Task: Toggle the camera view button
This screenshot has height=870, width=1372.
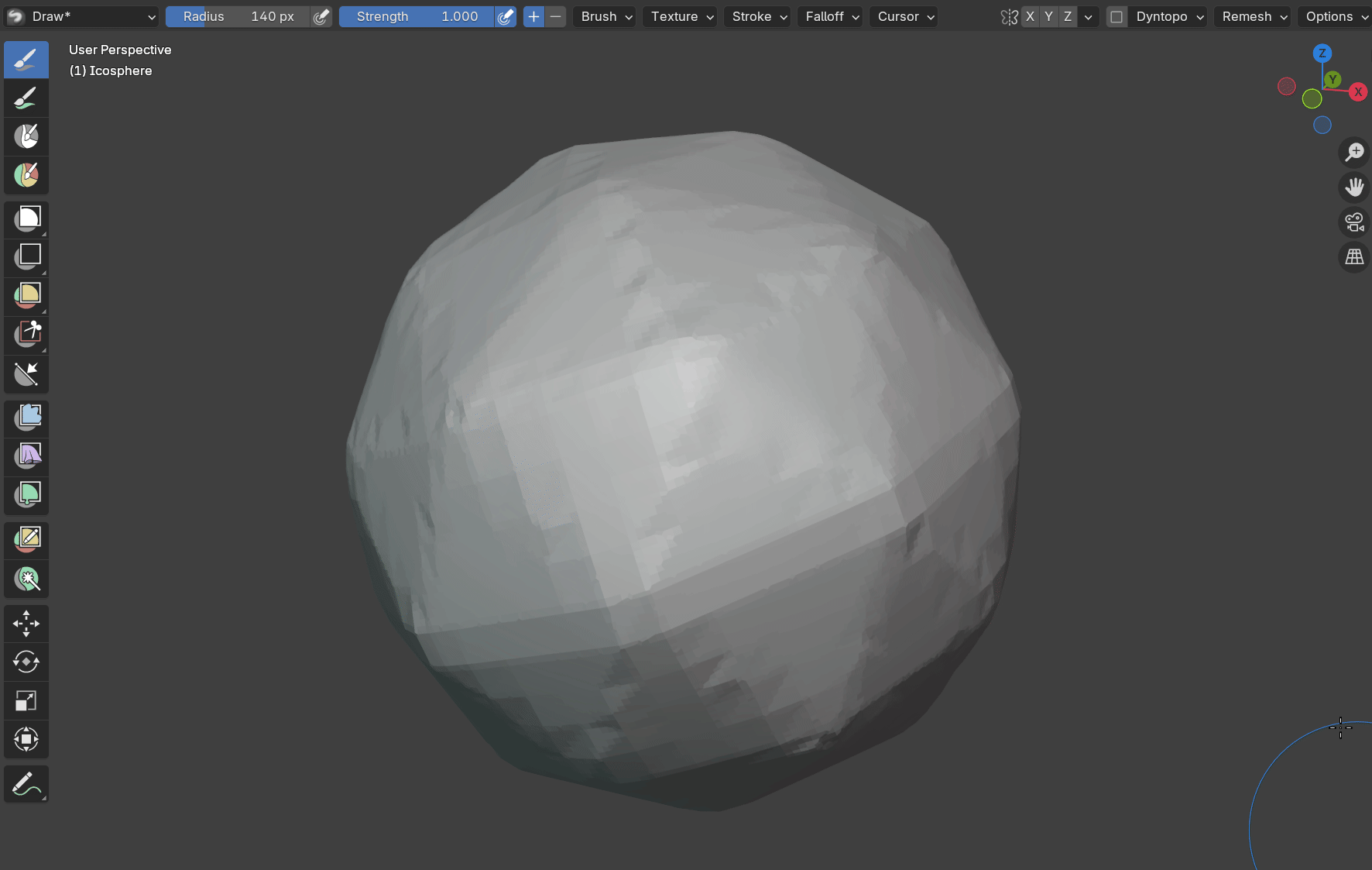Action: 1354,222
